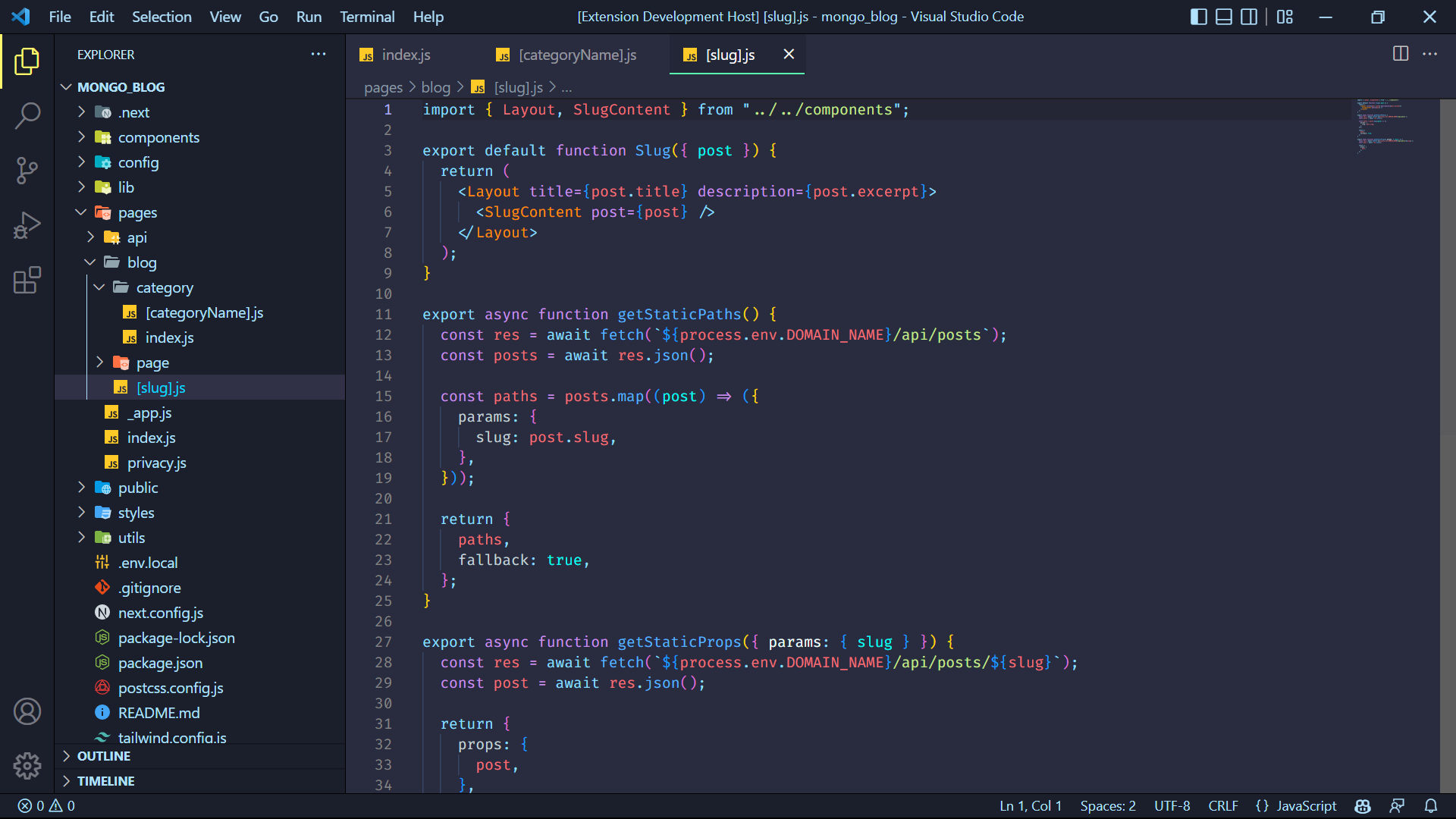Screen dimensions: 1456x819
Task: Open _app.js in the explorer
Action: tap(199, 413)
